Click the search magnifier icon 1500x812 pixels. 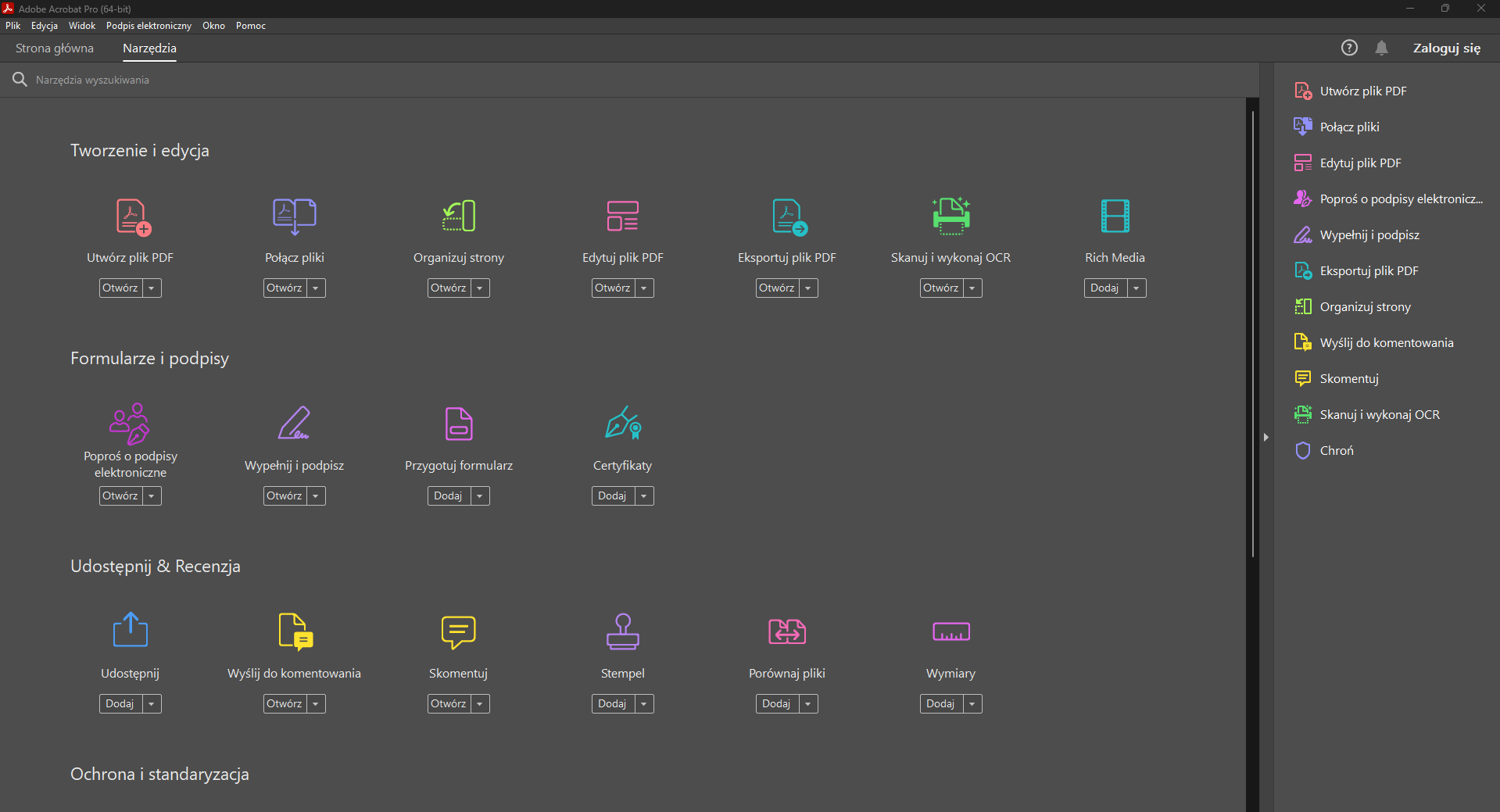20,80
